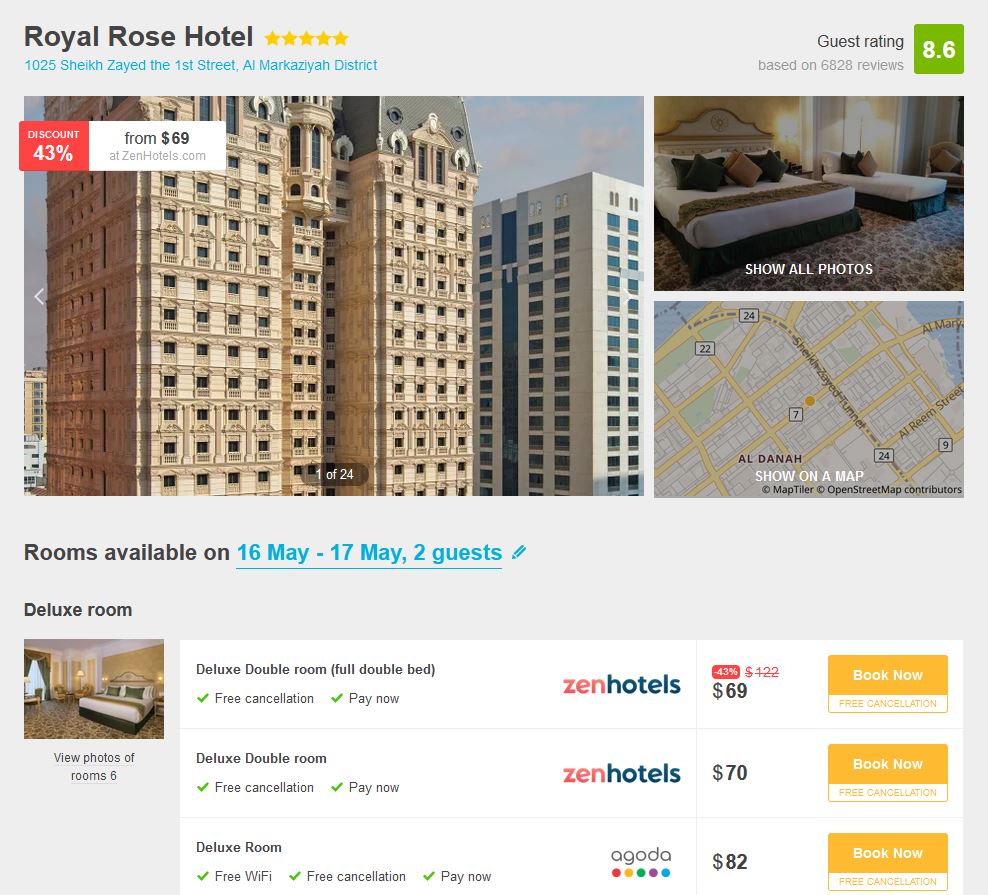Click the agoda logo for Deluxe Room
Viewport: 988px width, 895px height.
pos(641,862)
